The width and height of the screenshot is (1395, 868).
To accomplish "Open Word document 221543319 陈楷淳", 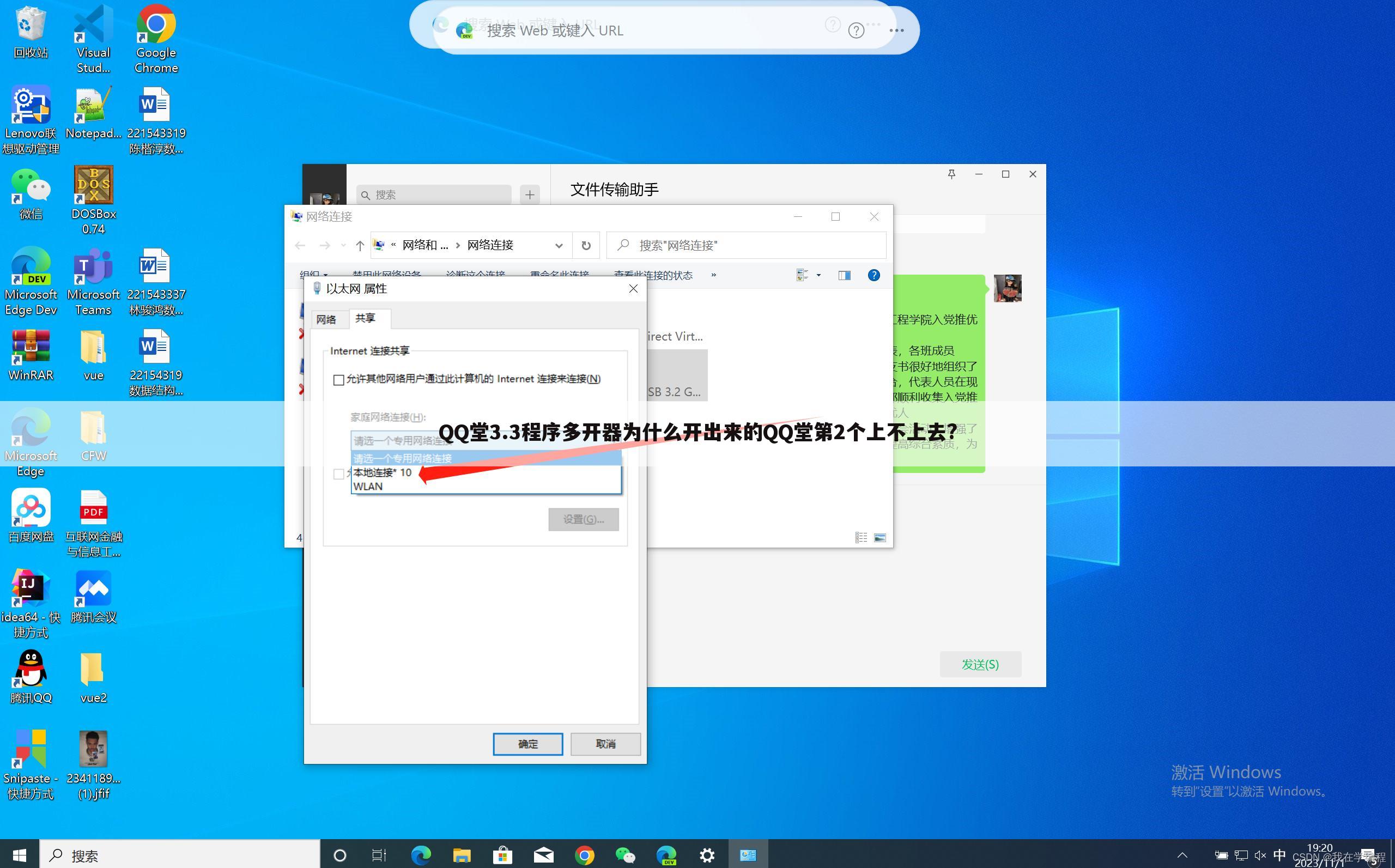I will tap(156, 119).
